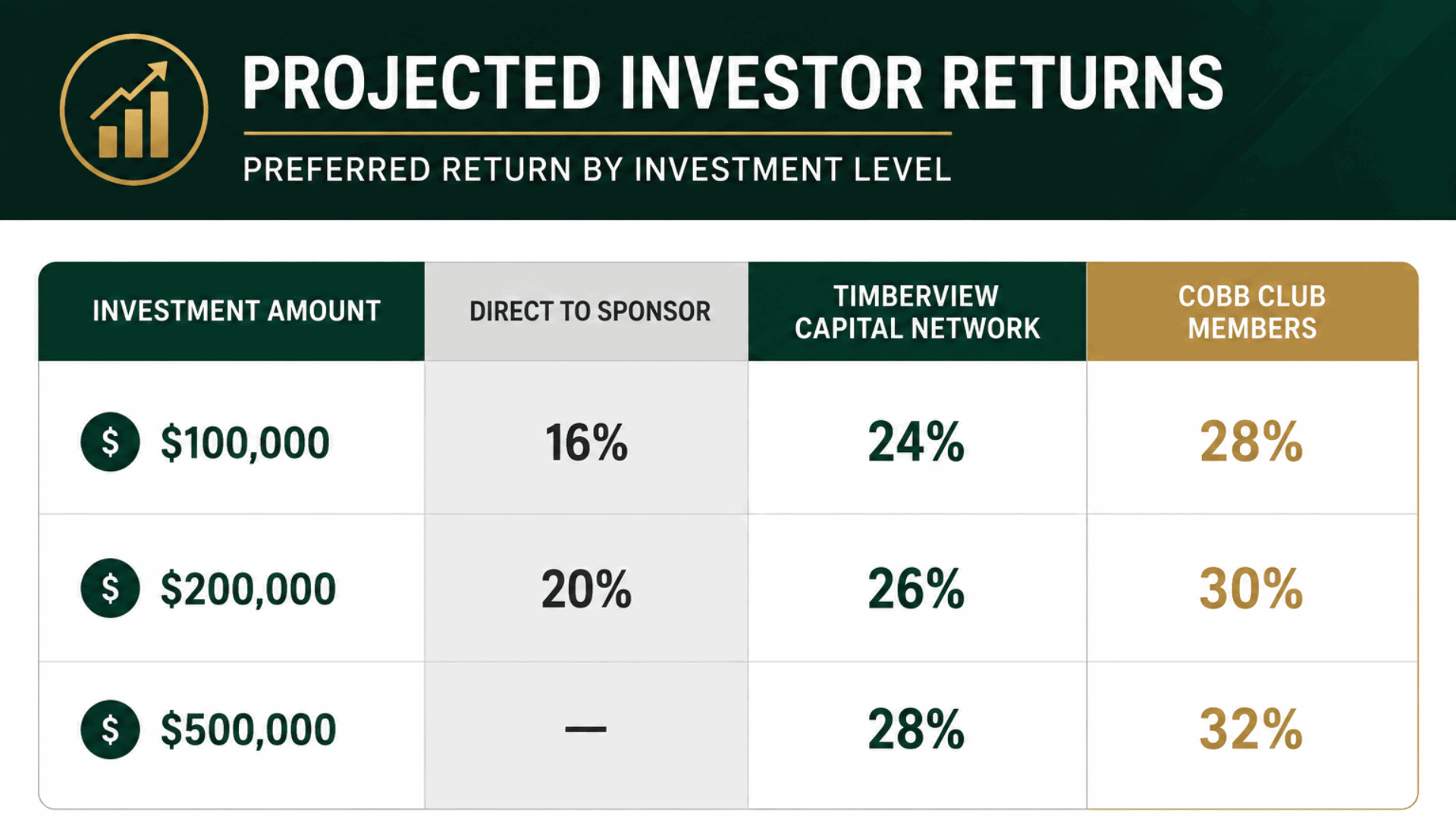Click the gold growth chart logo icon

[134, 109]
